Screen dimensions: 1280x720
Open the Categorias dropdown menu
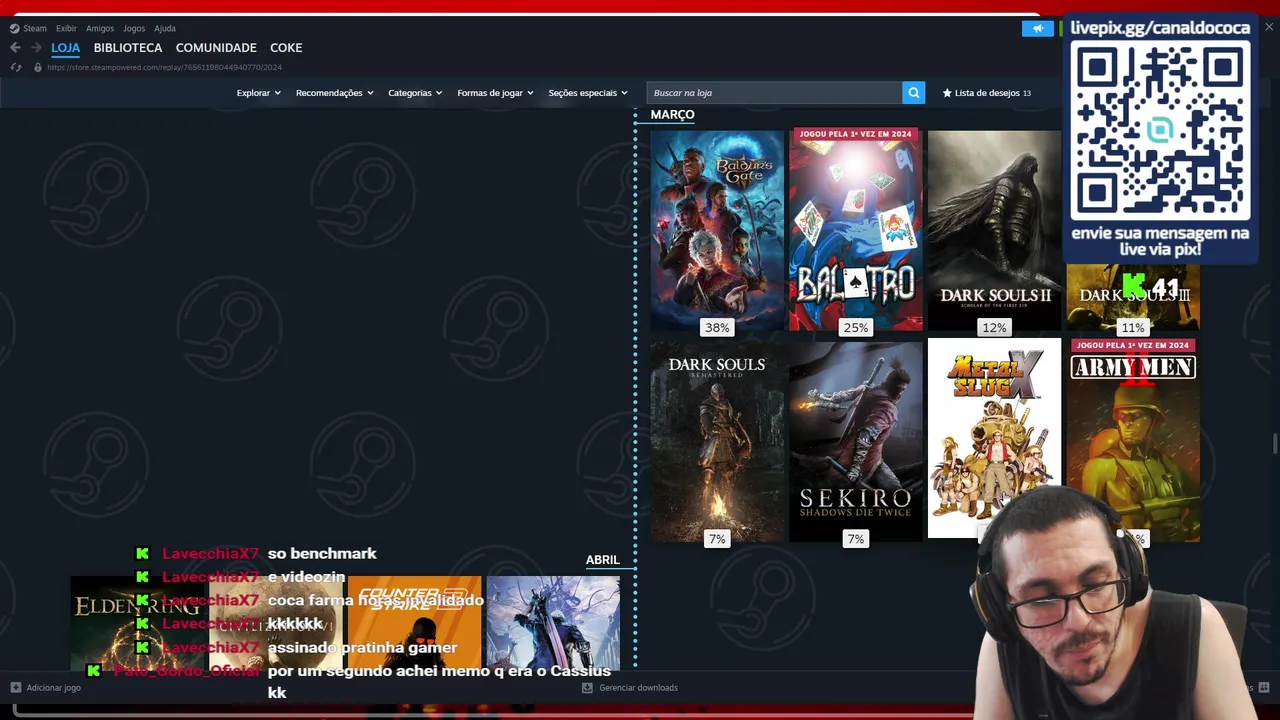point(415,93)
